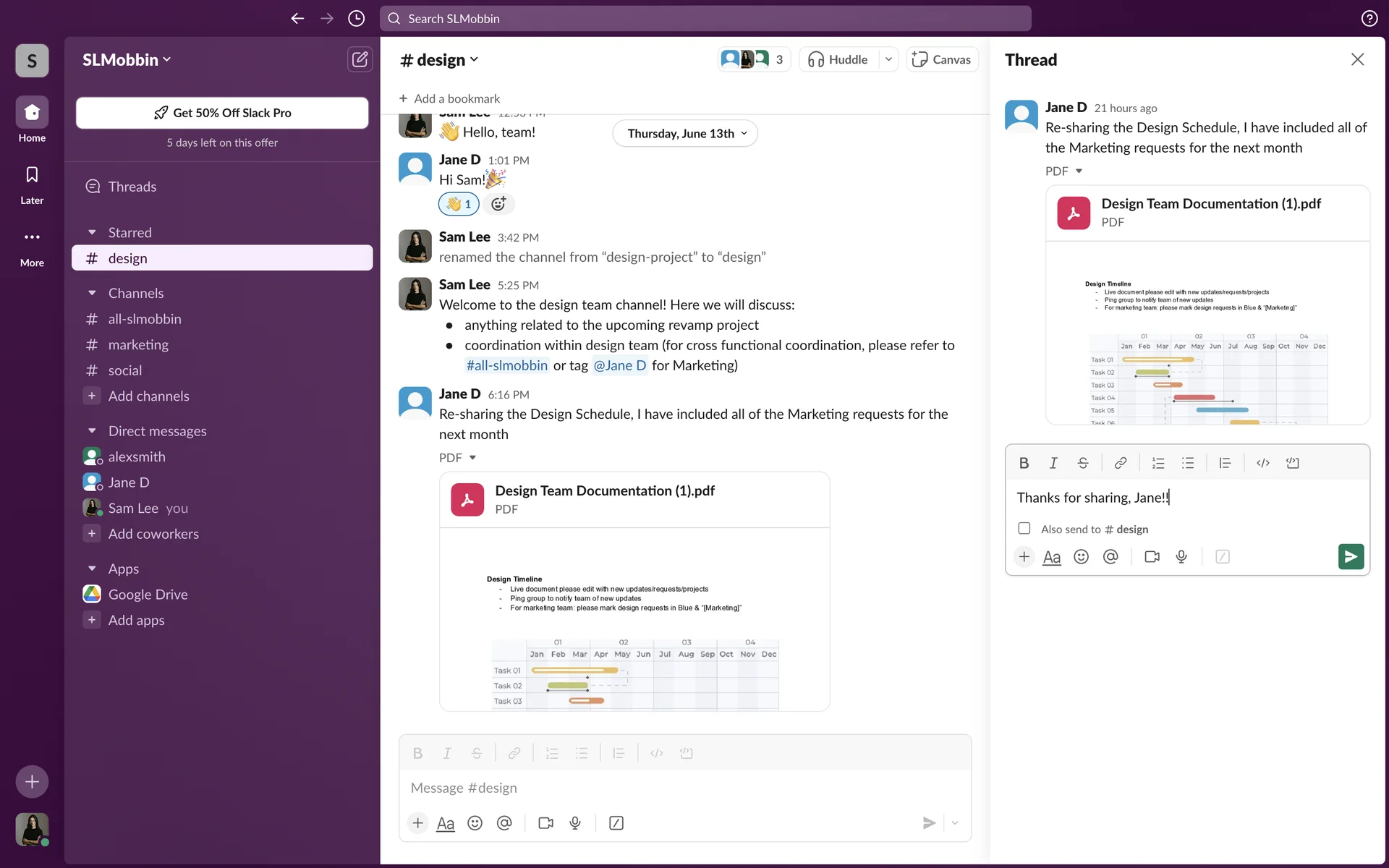
Task: Add reaction to Jane D's message
Action: click(x=498, y=204)
